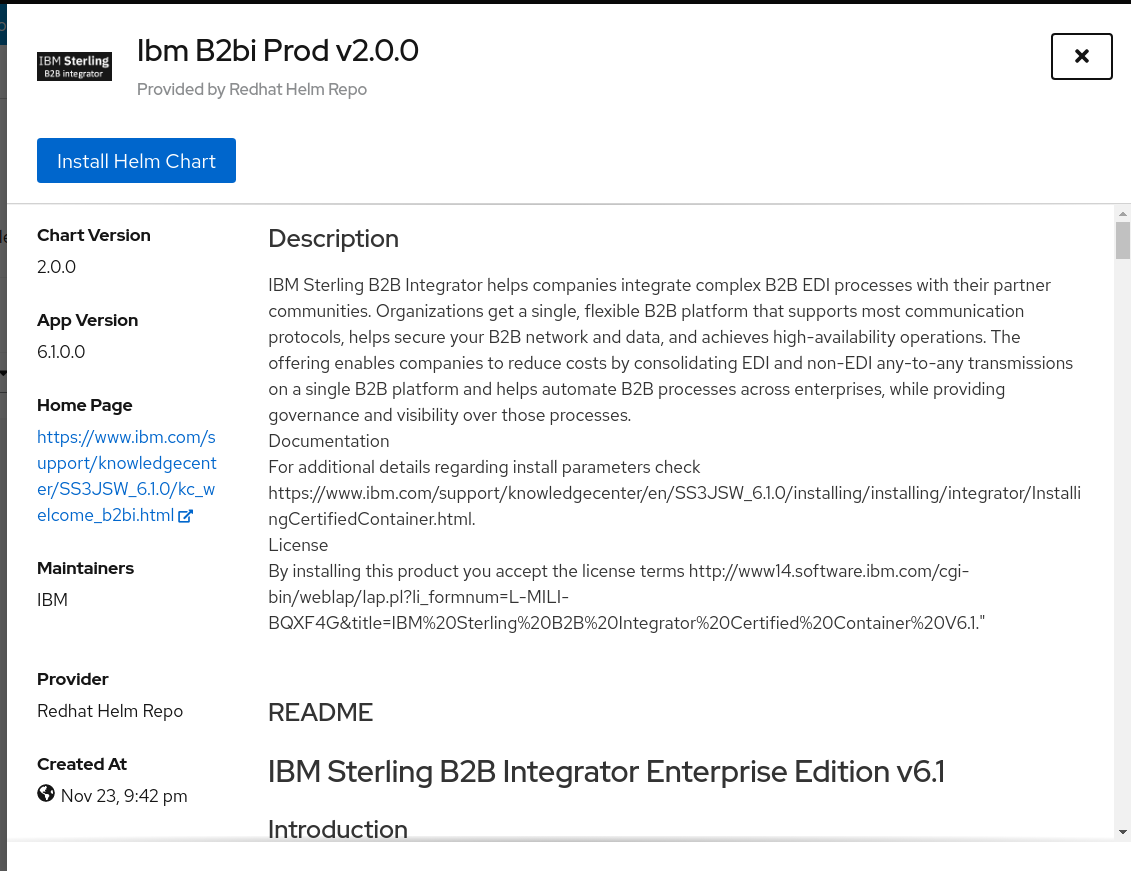Screen dimensions: 1131x871
Task: Select the Chart Version value 2.0.0
Action: pyautogui.click(x=56, y=267)
